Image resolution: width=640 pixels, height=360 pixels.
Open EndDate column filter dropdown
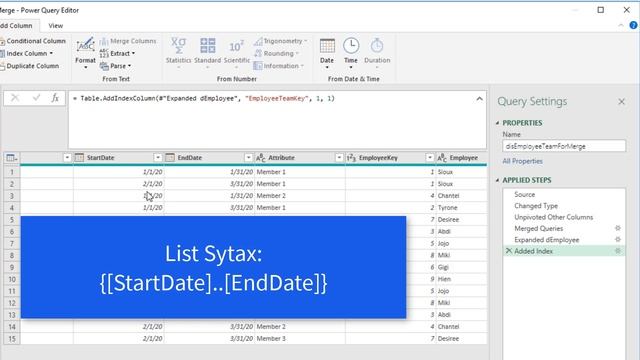pyautogui.click(x=248, y=158)
